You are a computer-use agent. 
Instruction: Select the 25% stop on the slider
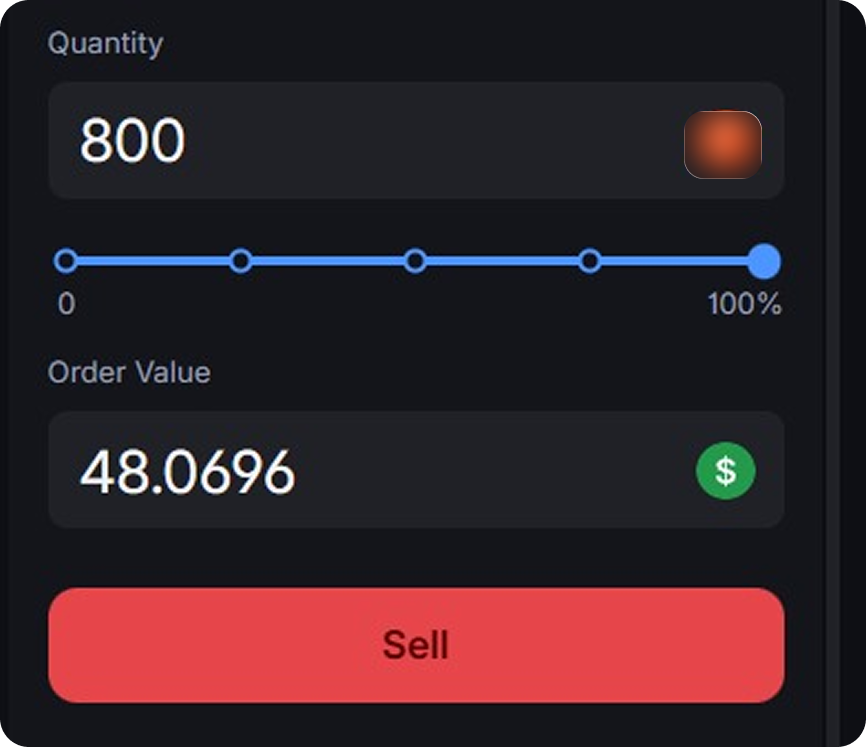(240, 261)
